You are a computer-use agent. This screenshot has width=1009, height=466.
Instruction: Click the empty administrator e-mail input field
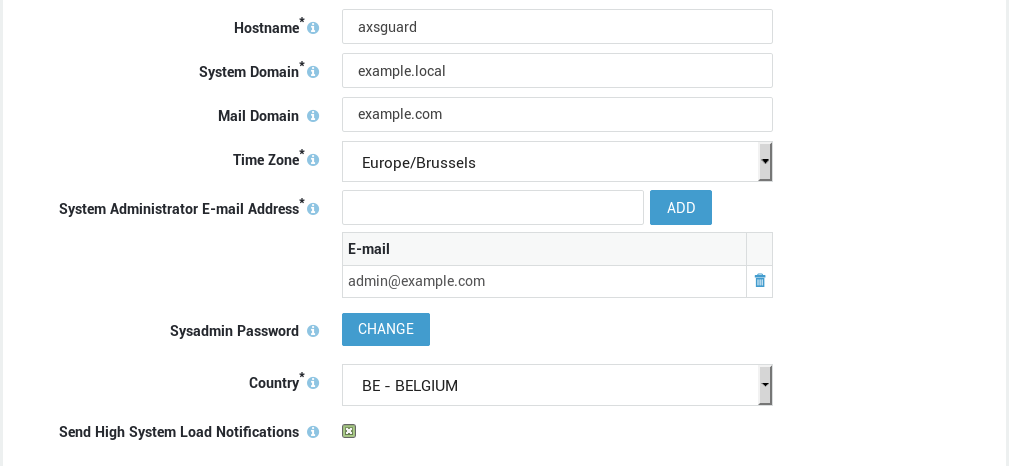(493, 207)
